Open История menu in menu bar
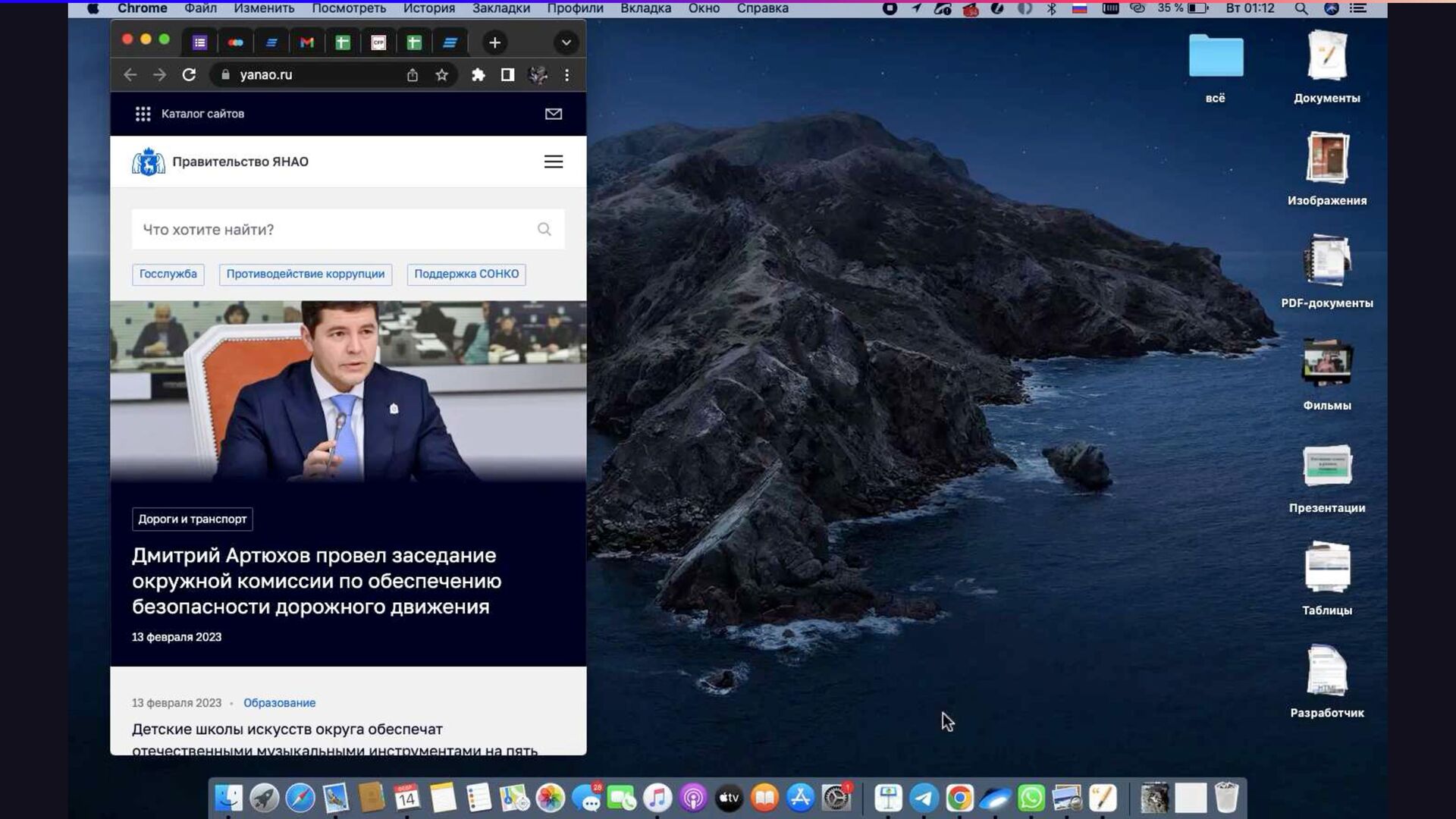This screenshot has width=1456, height=819. 428,8
